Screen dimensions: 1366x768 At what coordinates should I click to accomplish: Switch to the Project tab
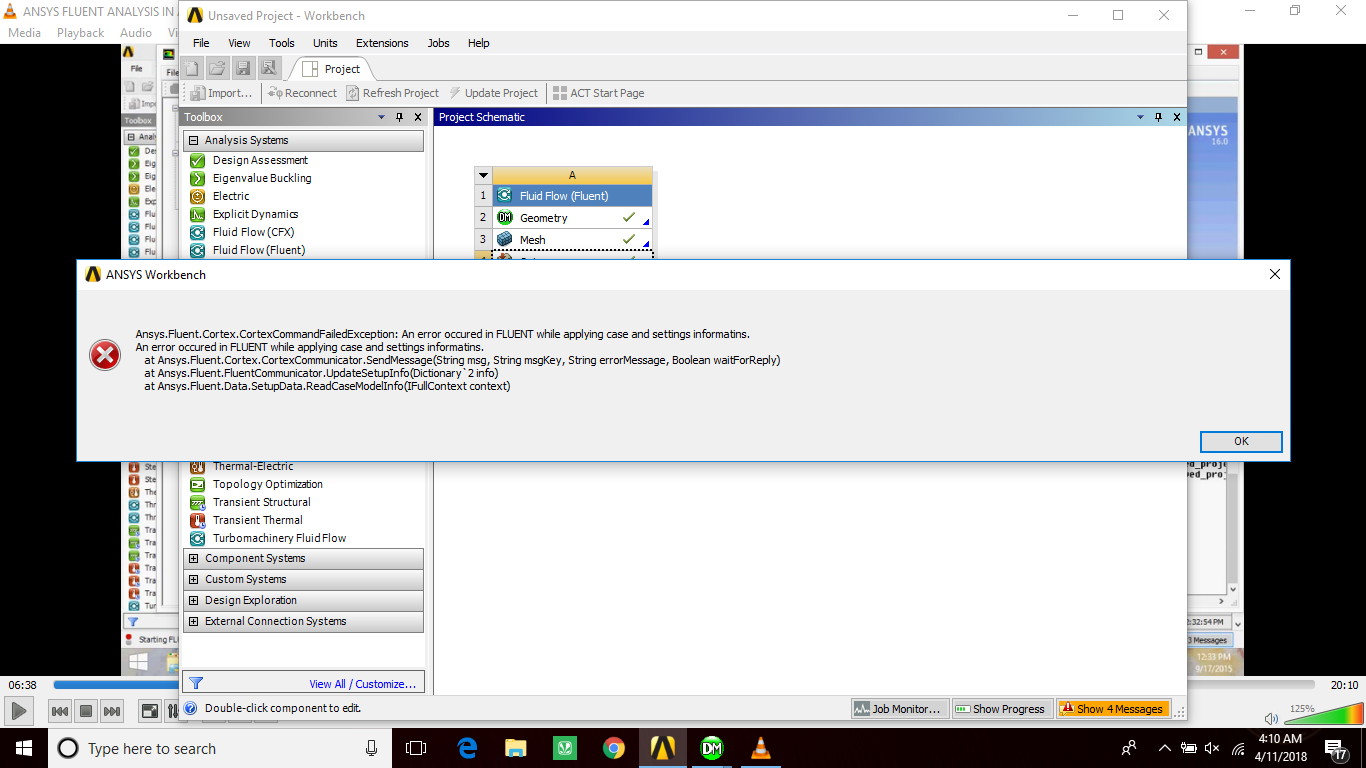[331, 69]
